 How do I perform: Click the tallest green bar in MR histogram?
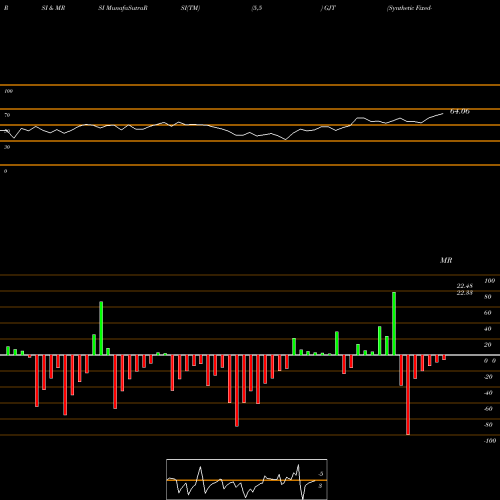point(394,323)
